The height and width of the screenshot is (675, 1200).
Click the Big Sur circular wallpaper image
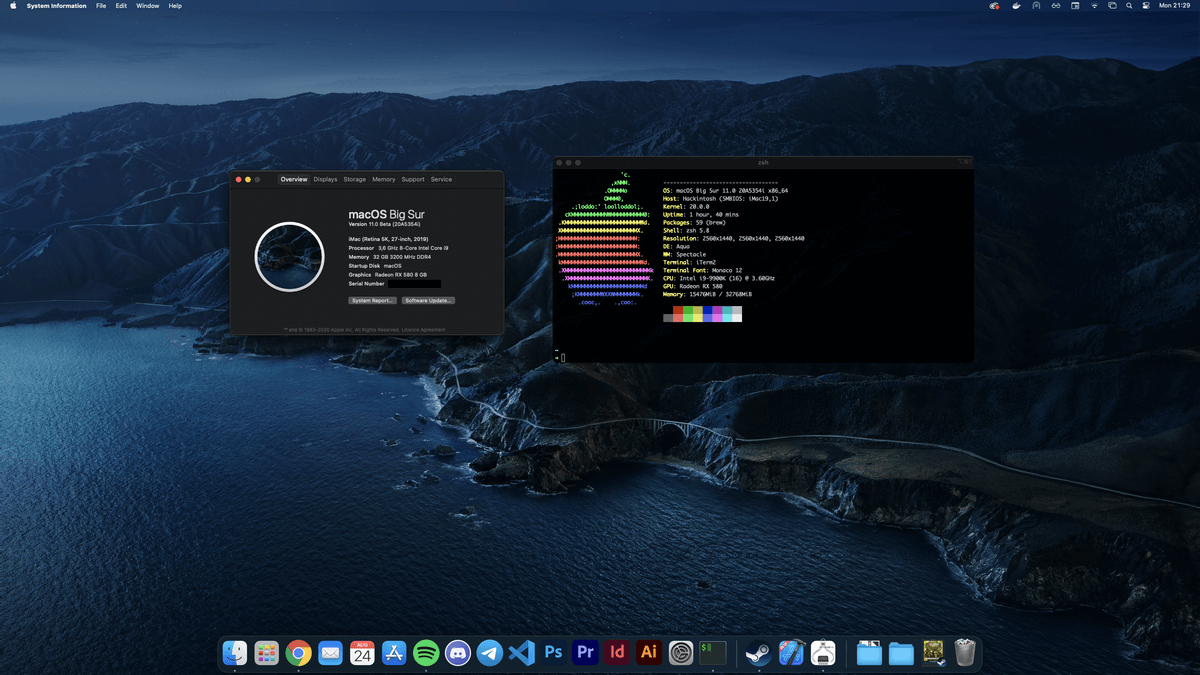click(289, 256)
